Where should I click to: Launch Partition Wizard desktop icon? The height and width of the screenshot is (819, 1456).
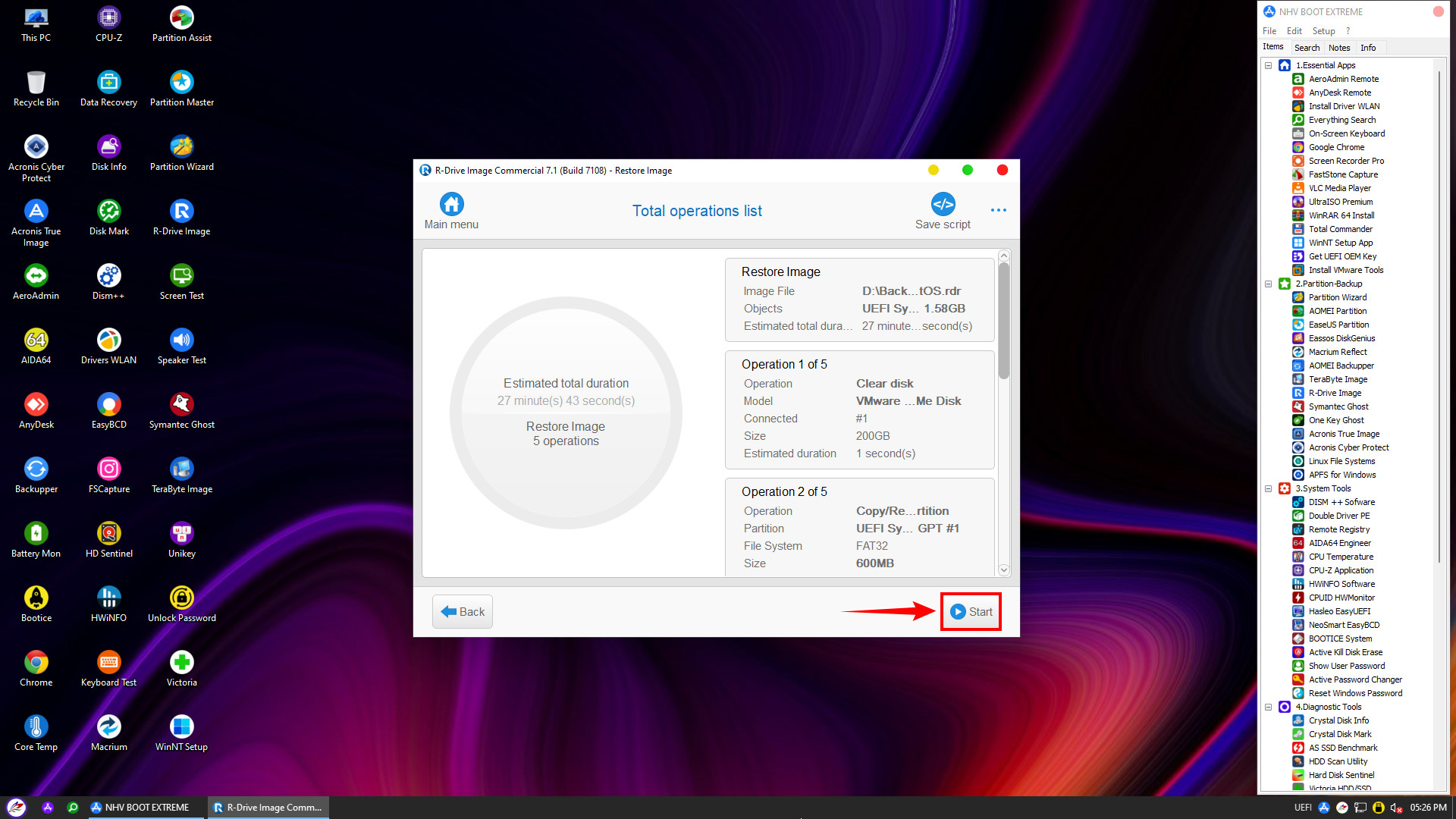(x=181, y=153)
